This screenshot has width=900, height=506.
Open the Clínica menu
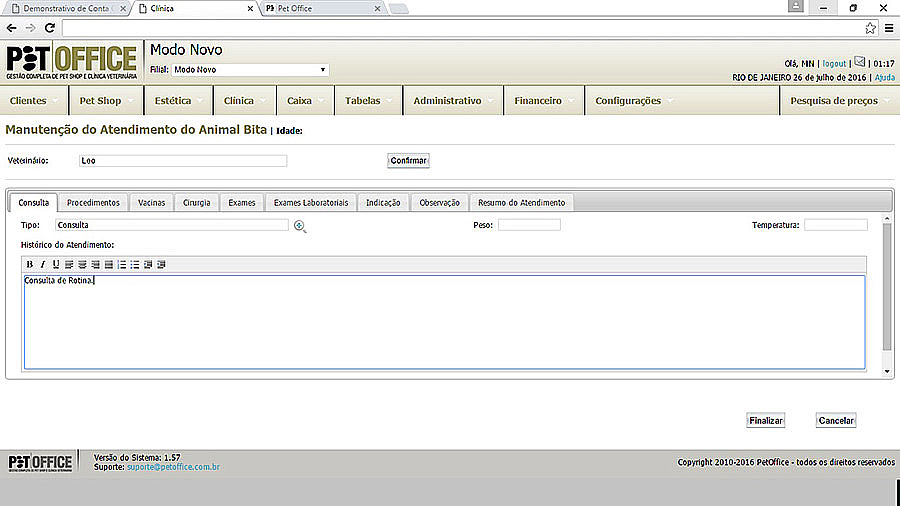[x=239, y=101]
